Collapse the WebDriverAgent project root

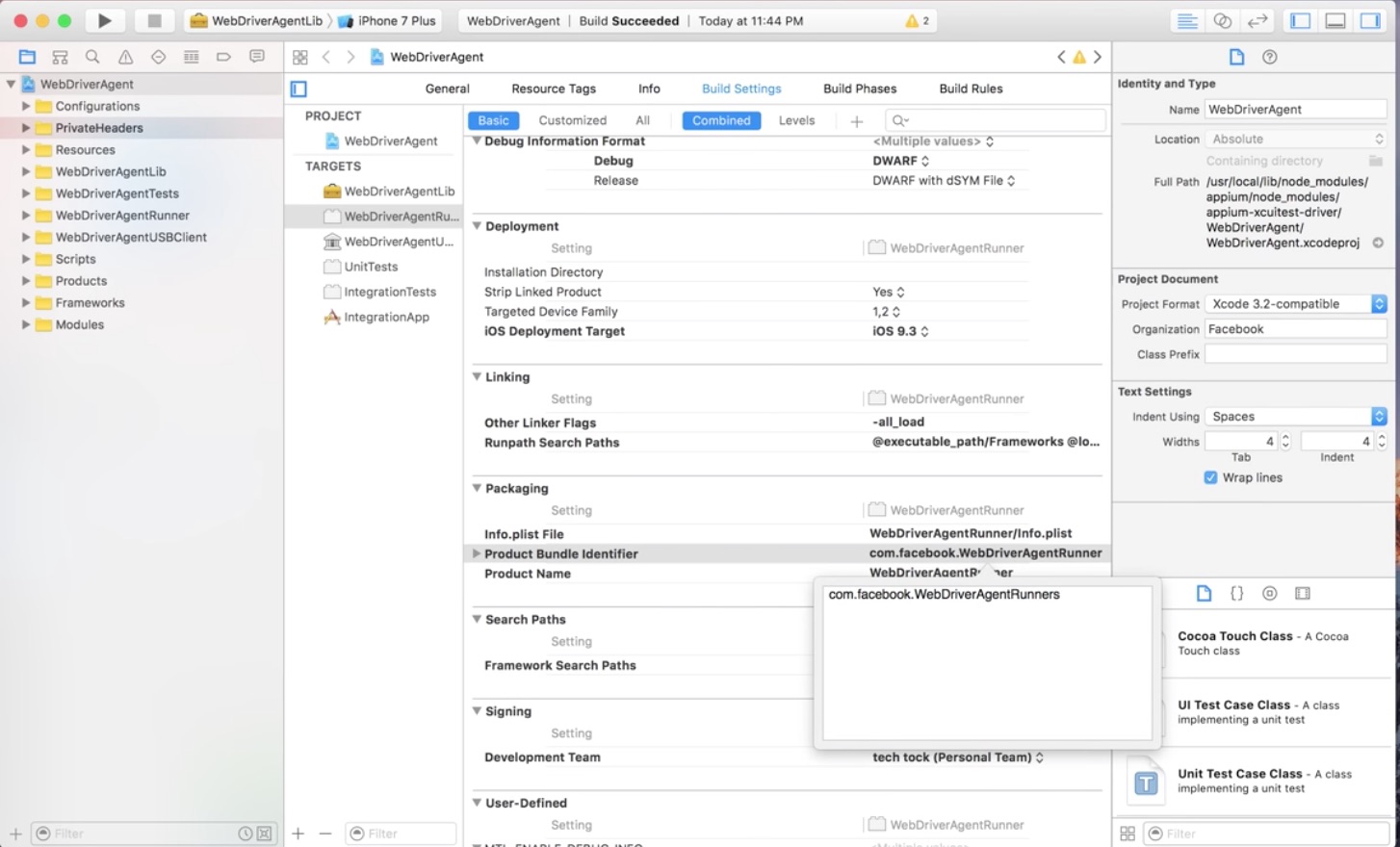[11, 84]
